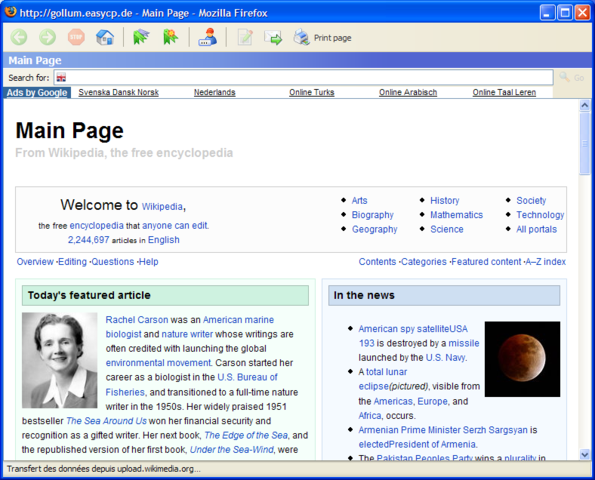Open Nederlands ad link
Screen dimensions: 595x480
pos(214,92)
